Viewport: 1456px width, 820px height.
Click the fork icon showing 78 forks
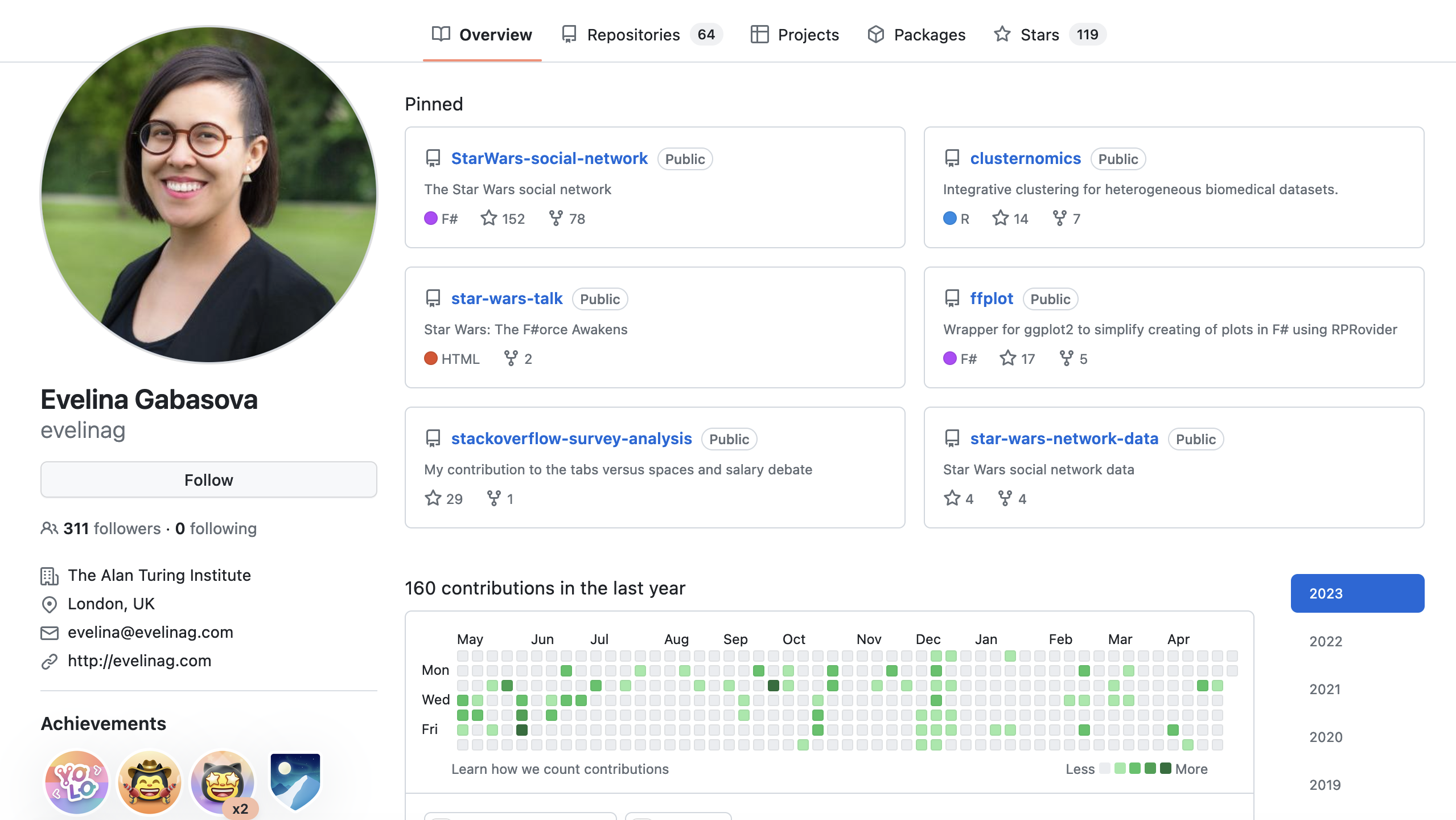tap(556, 218)
